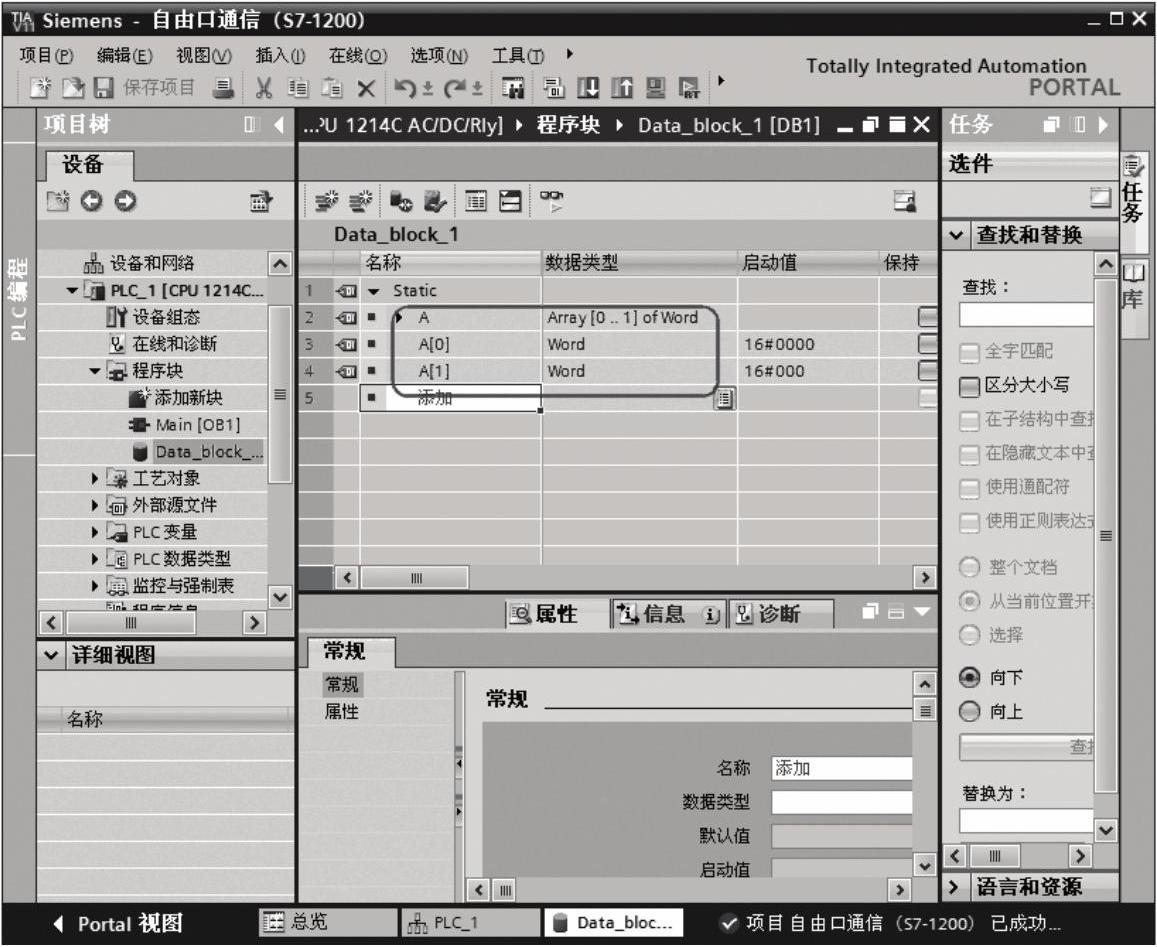Viewport: 1157px width, 947px height.
Task: Open the 编辑(E) menu
Action: (x=125, y=55)
